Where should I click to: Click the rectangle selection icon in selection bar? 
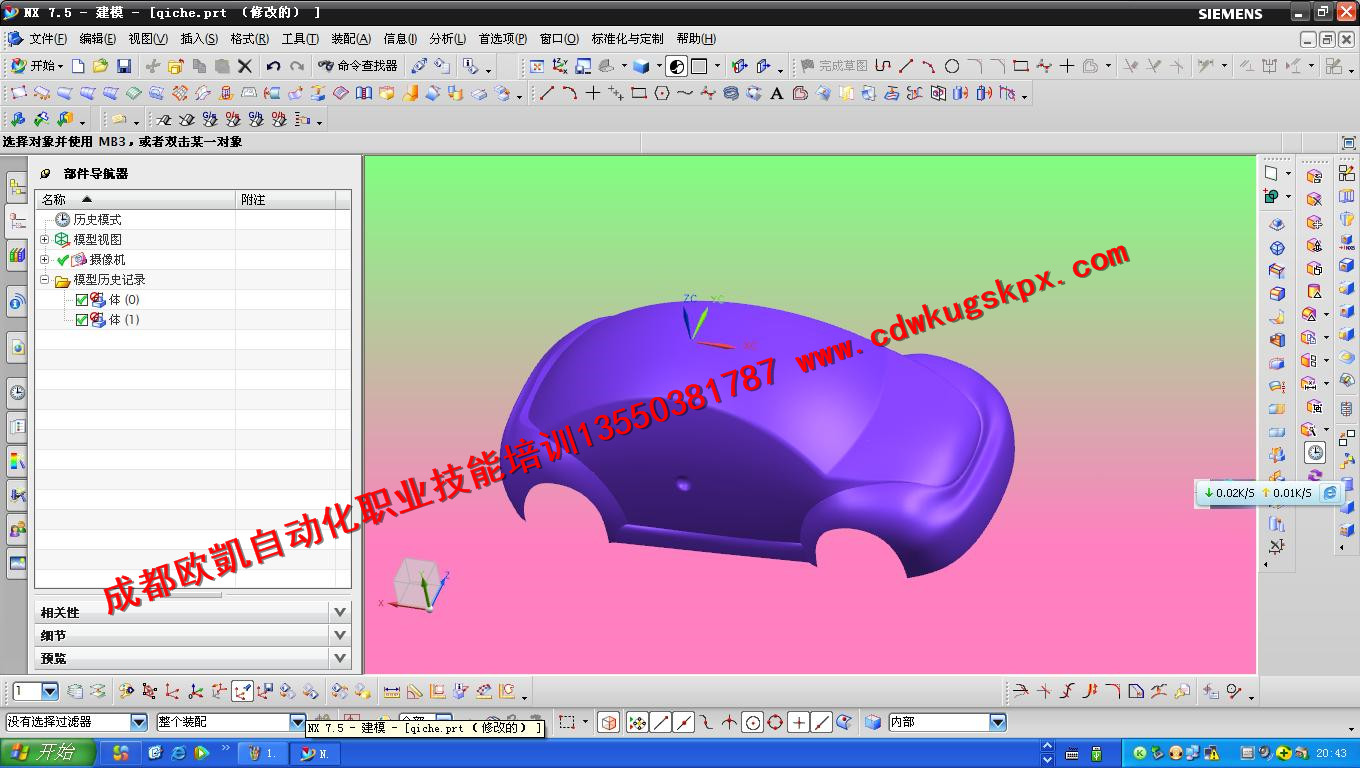(567, 722)
